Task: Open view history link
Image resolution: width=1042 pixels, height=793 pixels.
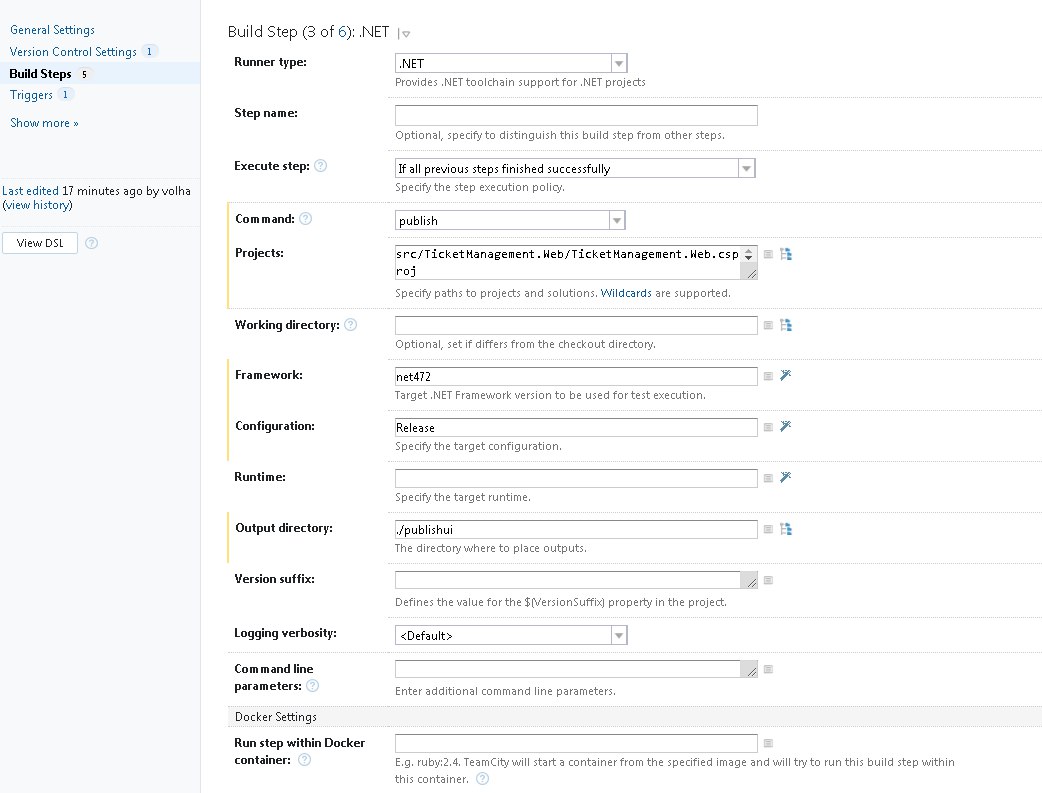Action: (38, 205)
